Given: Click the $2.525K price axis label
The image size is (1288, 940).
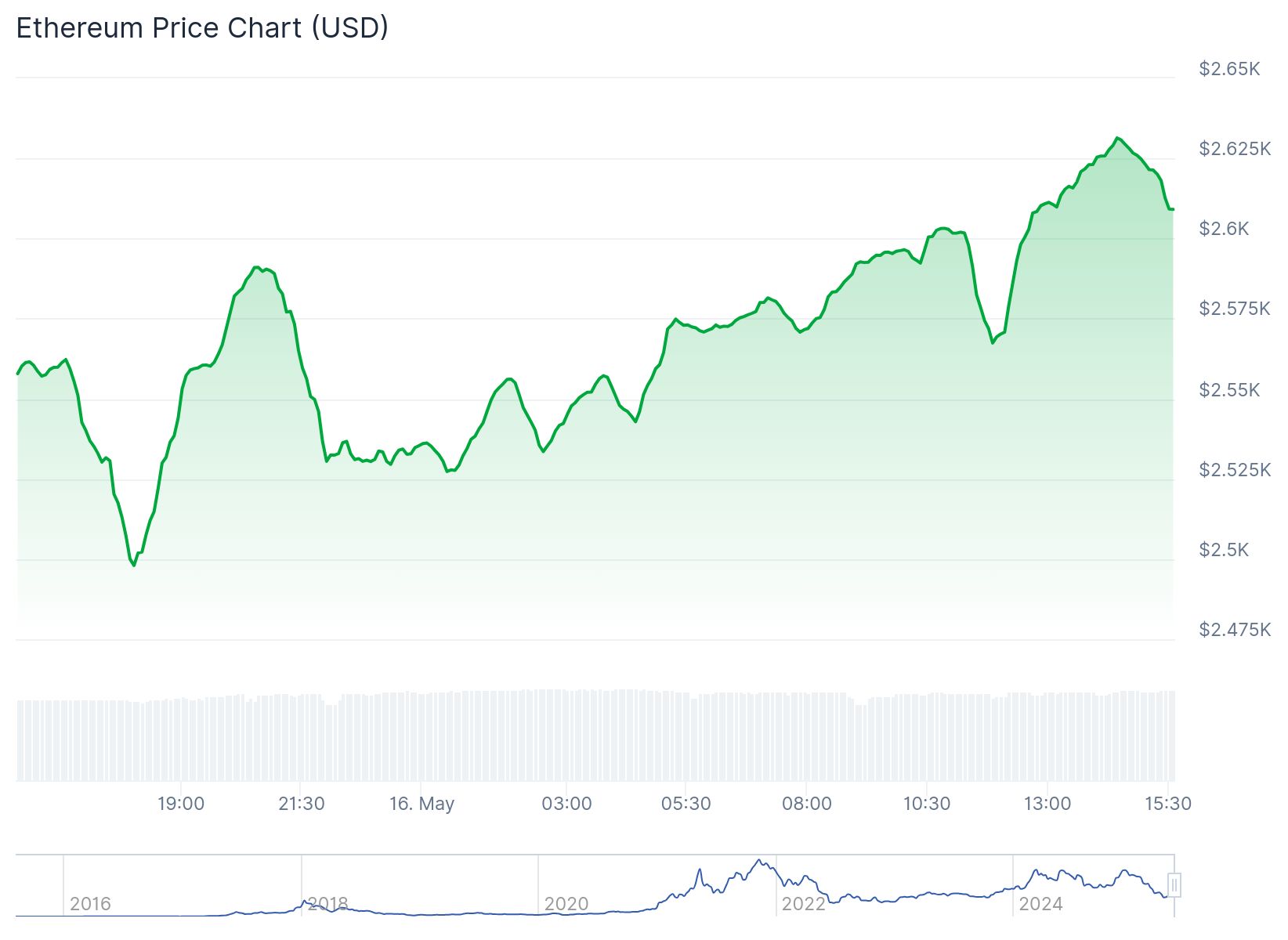Looking at the screenshot, I should coord(1235,470).
